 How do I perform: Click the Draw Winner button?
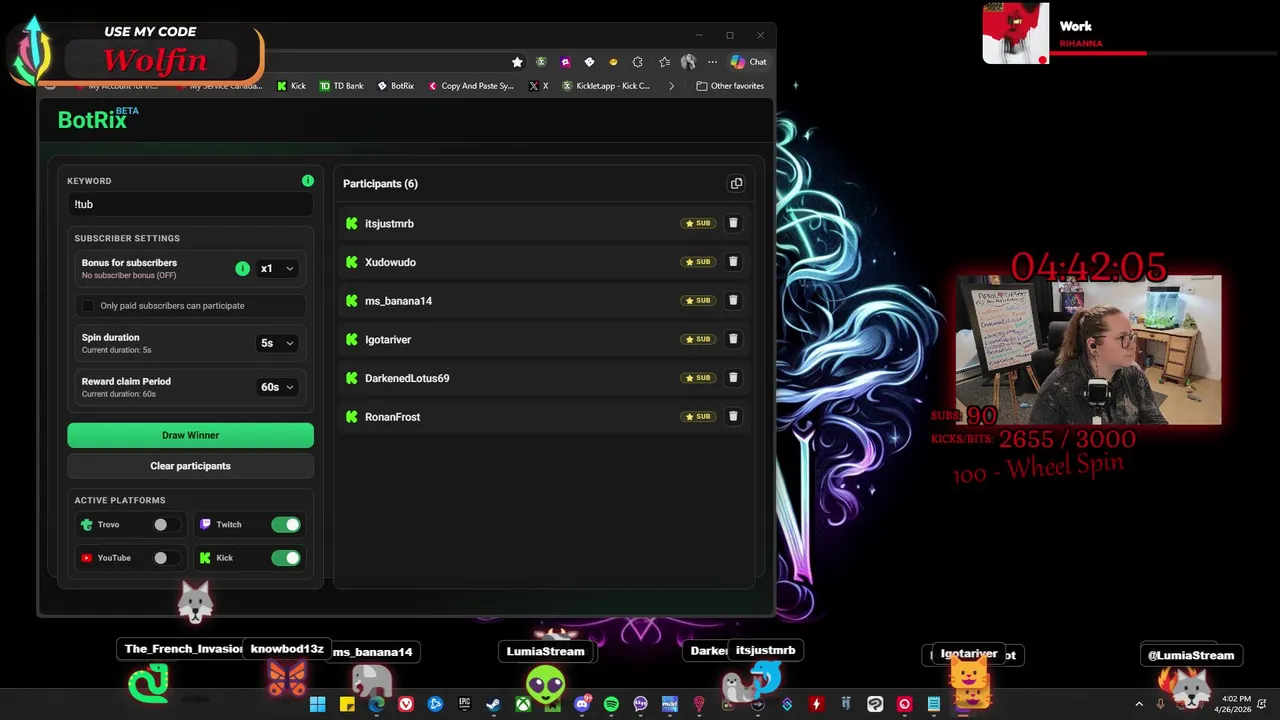190,435
